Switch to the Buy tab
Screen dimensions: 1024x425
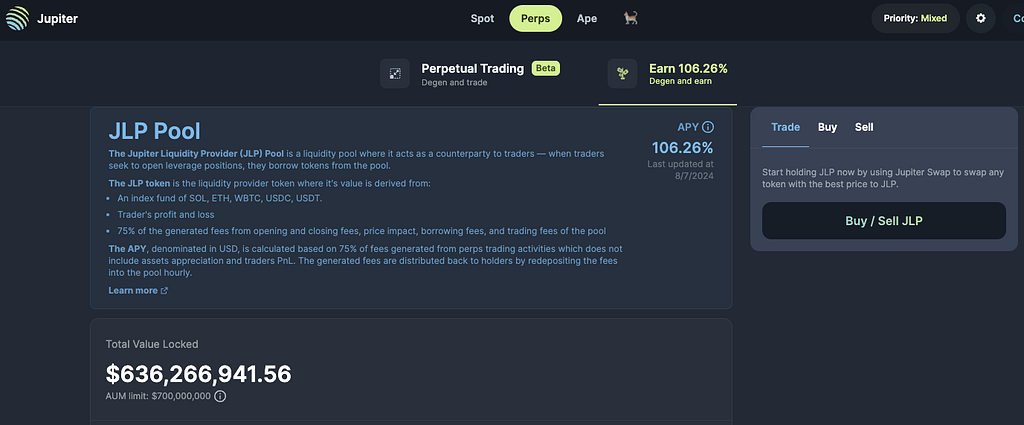tap(827, 127)
